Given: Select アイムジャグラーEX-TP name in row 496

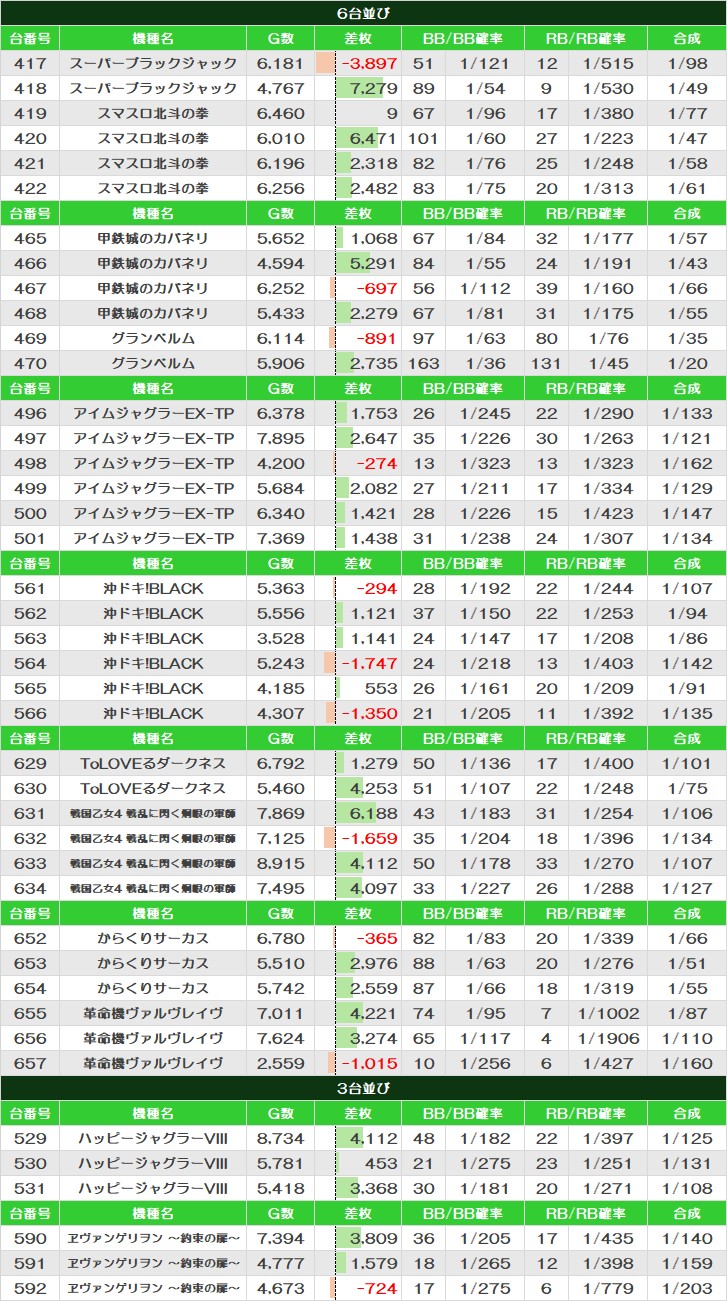Looking at the screenshot, I should click(153, 413).
